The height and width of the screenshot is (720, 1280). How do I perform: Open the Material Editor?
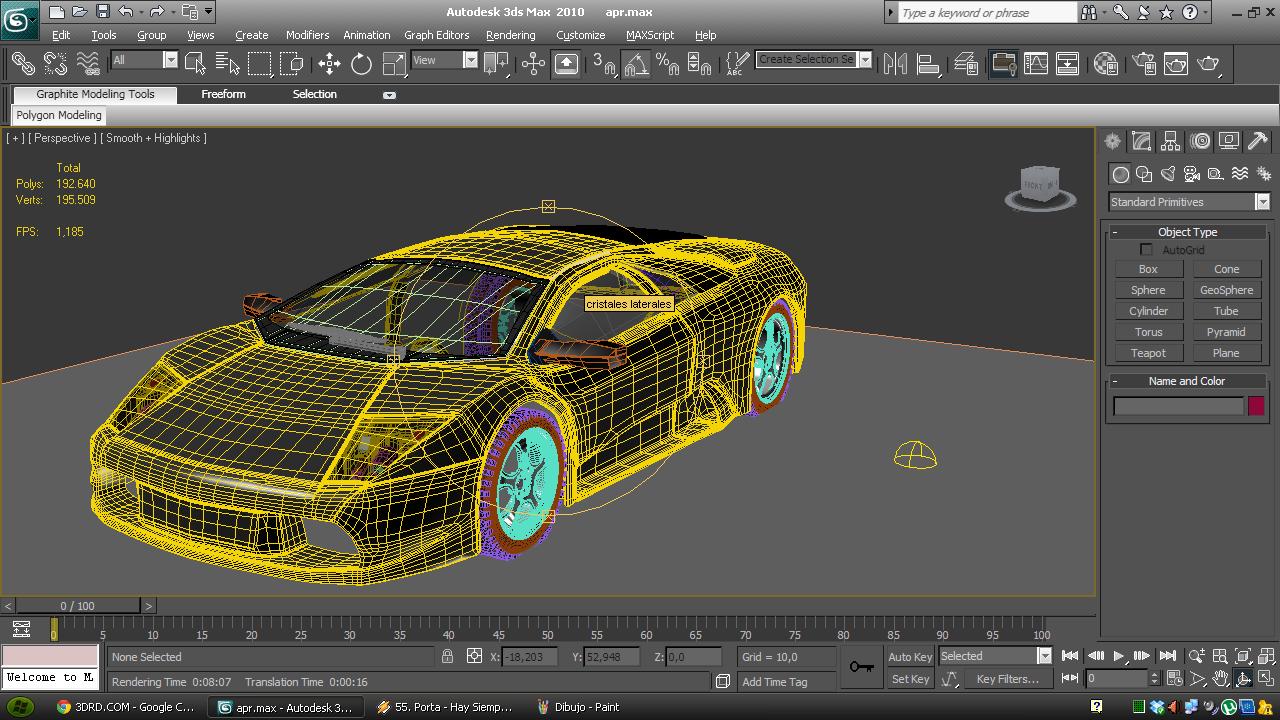click(1105, 64)
